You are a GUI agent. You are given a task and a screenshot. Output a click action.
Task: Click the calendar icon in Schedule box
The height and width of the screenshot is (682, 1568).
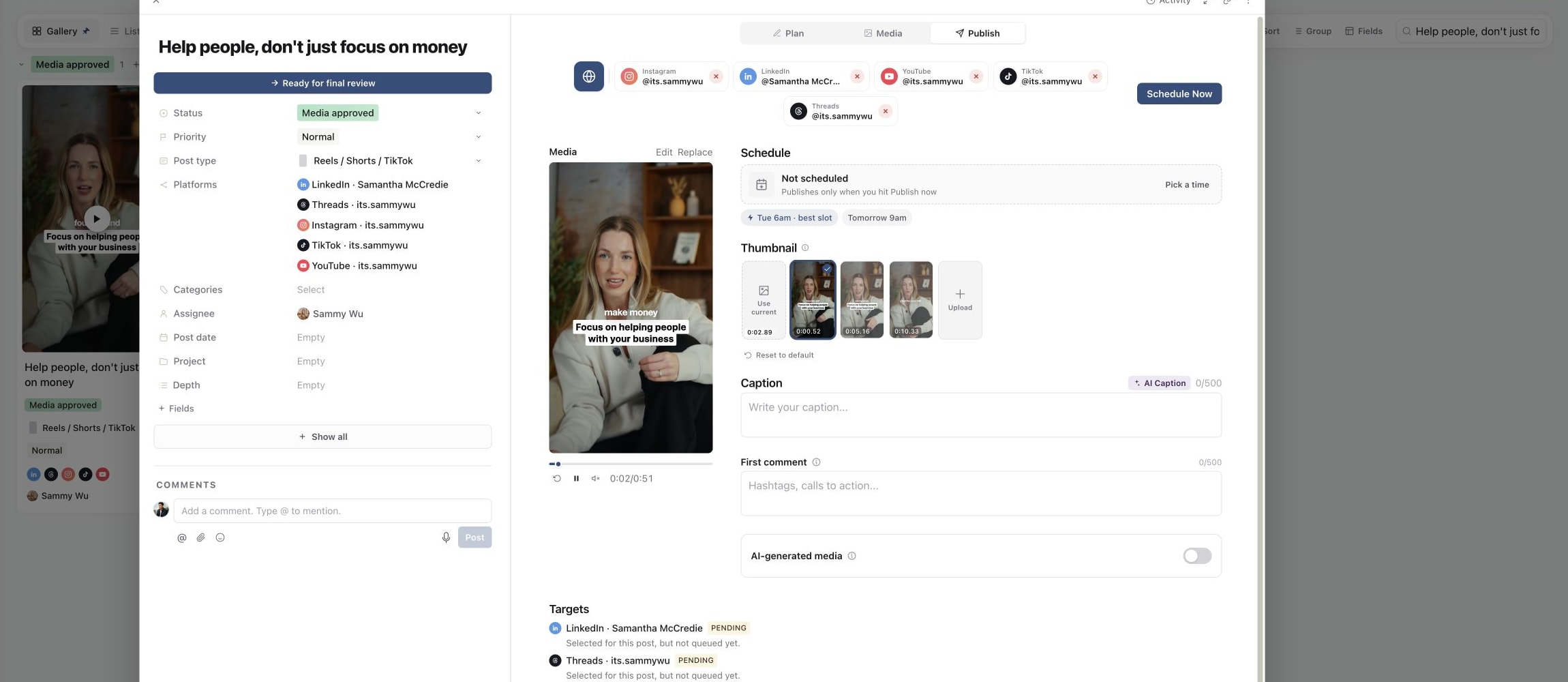(762, 185)
